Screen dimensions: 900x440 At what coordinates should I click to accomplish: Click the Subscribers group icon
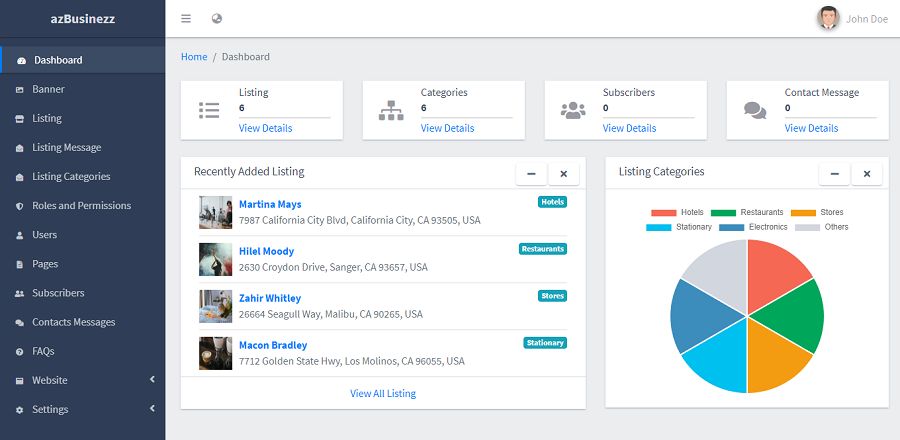click(573, 110)
